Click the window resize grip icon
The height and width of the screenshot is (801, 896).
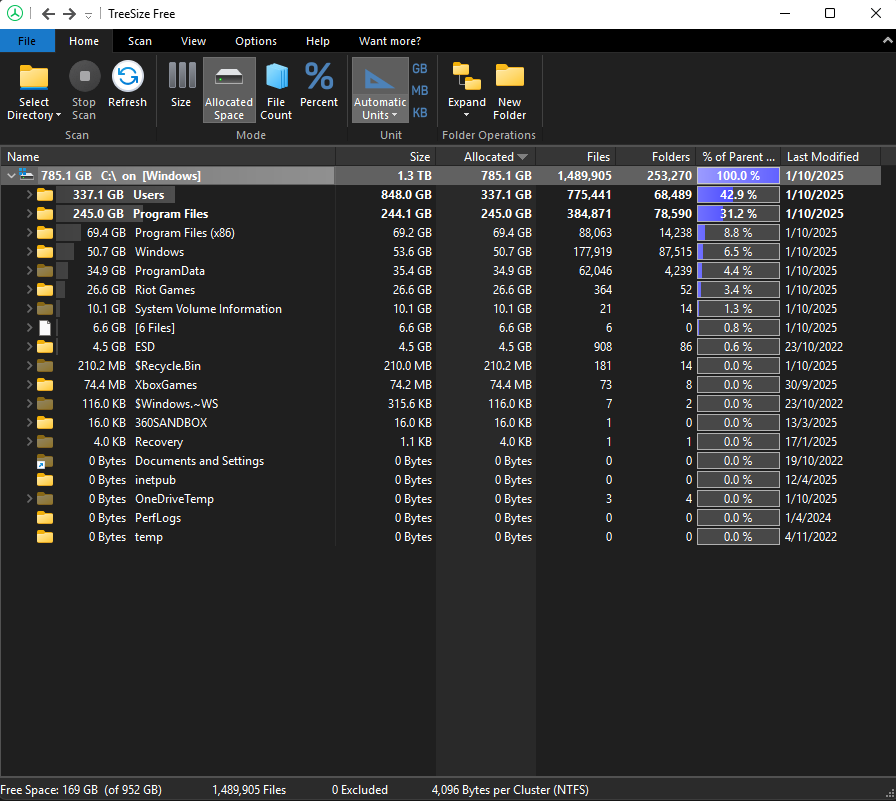pos(890,793)
